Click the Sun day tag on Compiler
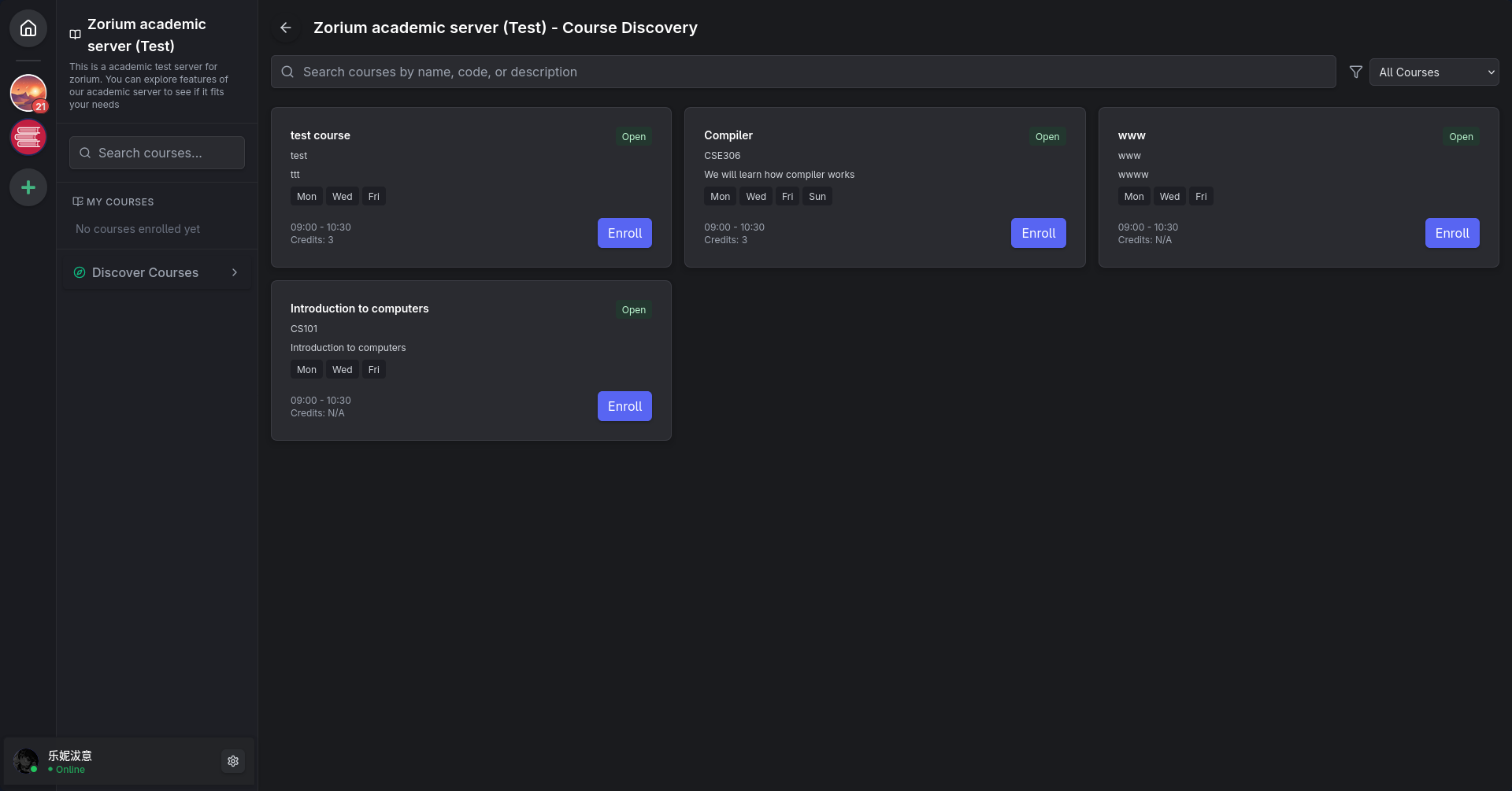Screen dimensions: 1512x791 [x=817, y=197]
